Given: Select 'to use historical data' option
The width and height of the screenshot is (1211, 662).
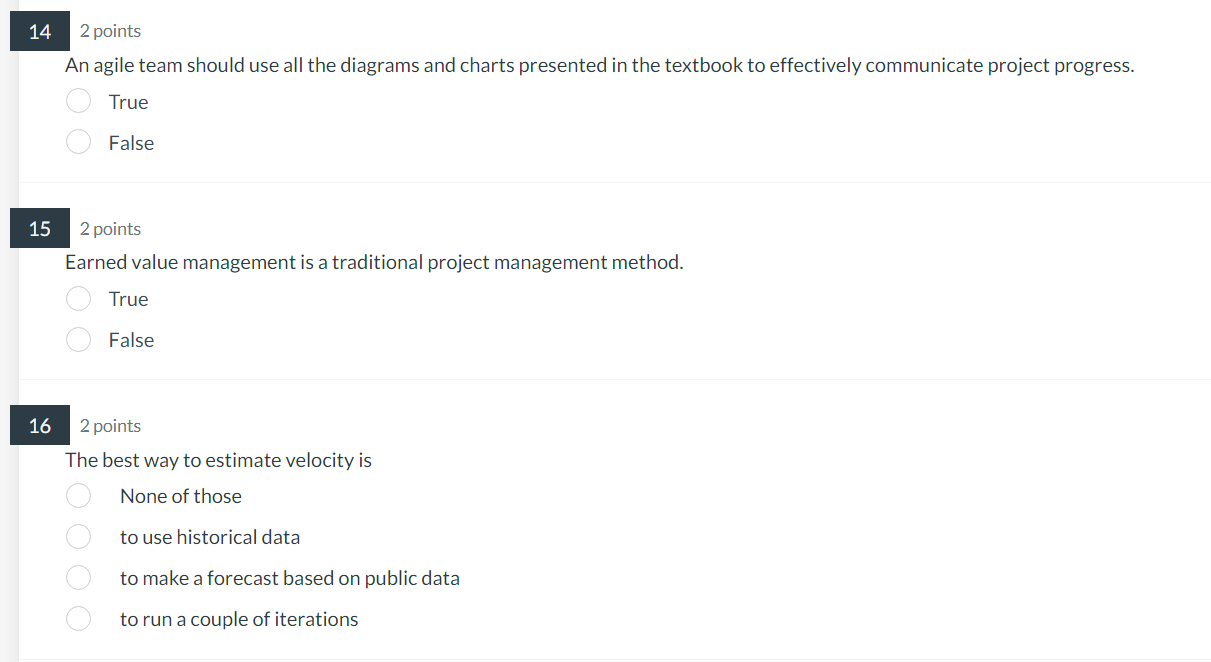Looking at the screenshot, I should tap(78, 536).
